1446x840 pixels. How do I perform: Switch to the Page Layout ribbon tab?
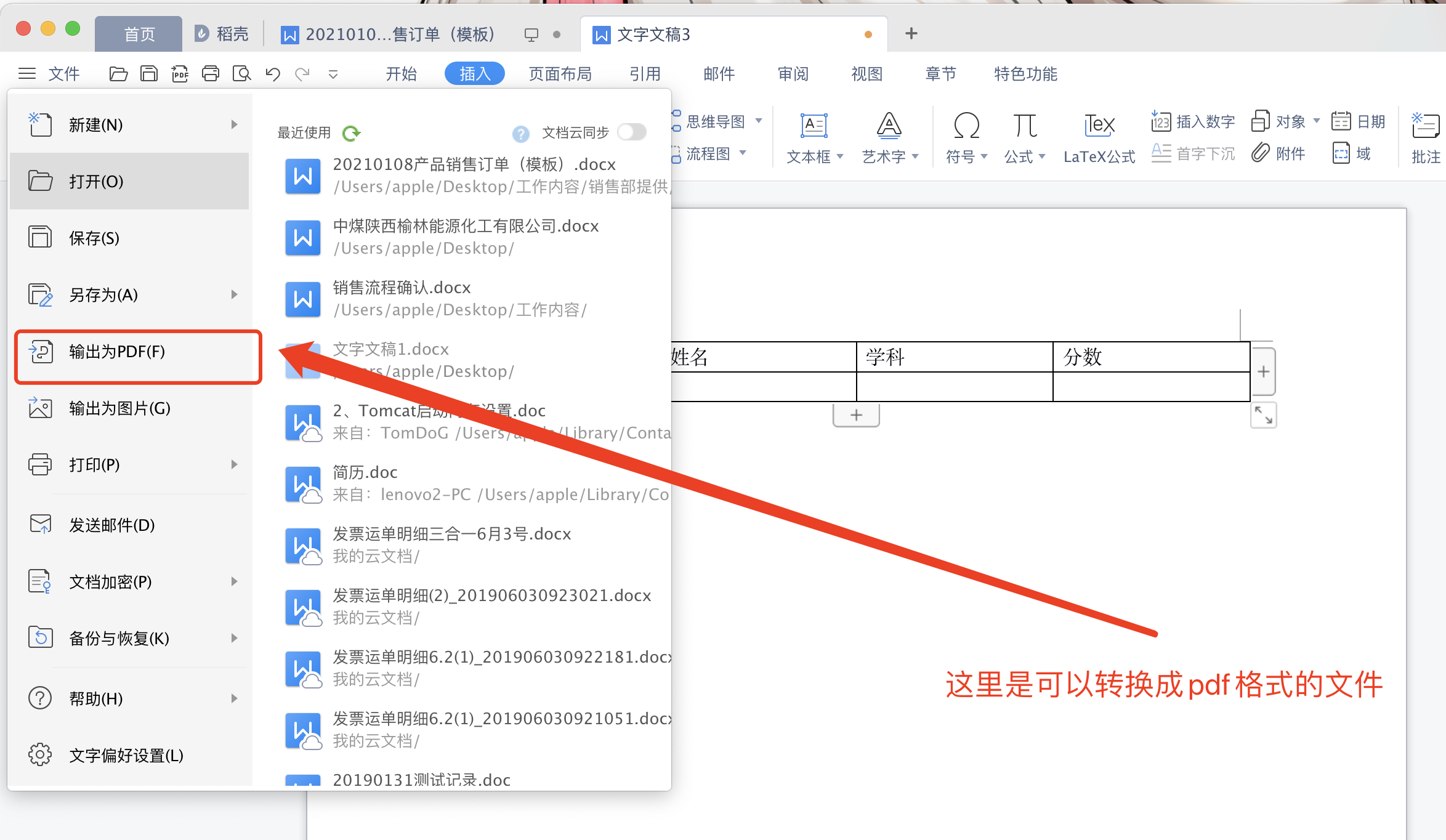point(560,74)
